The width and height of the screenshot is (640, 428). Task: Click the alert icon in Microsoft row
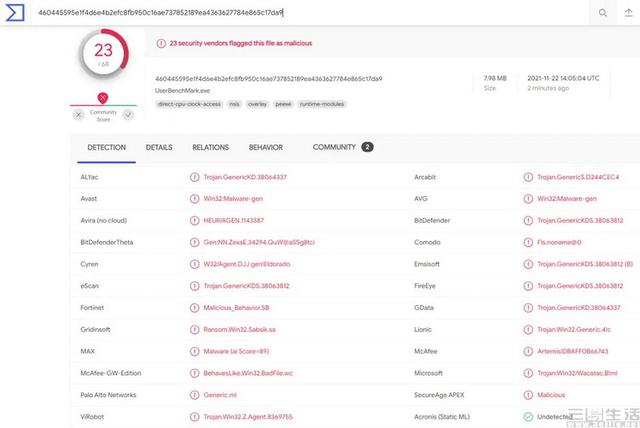(528, 373)
